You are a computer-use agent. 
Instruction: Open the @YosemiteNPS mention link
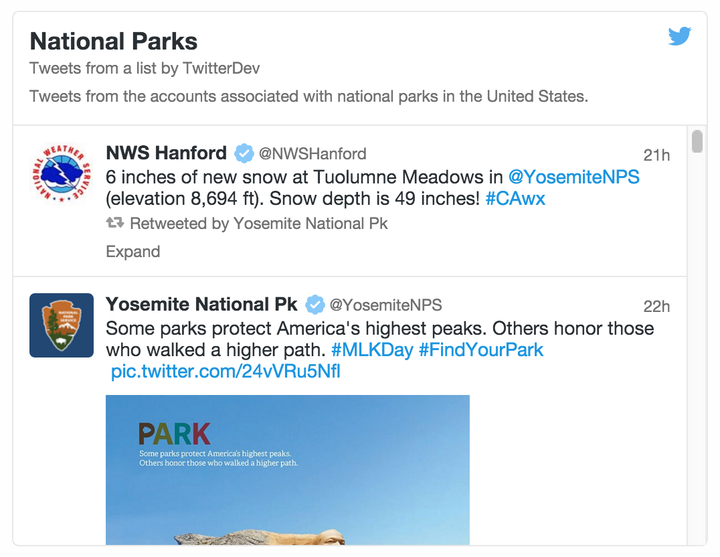coord(573,177)
